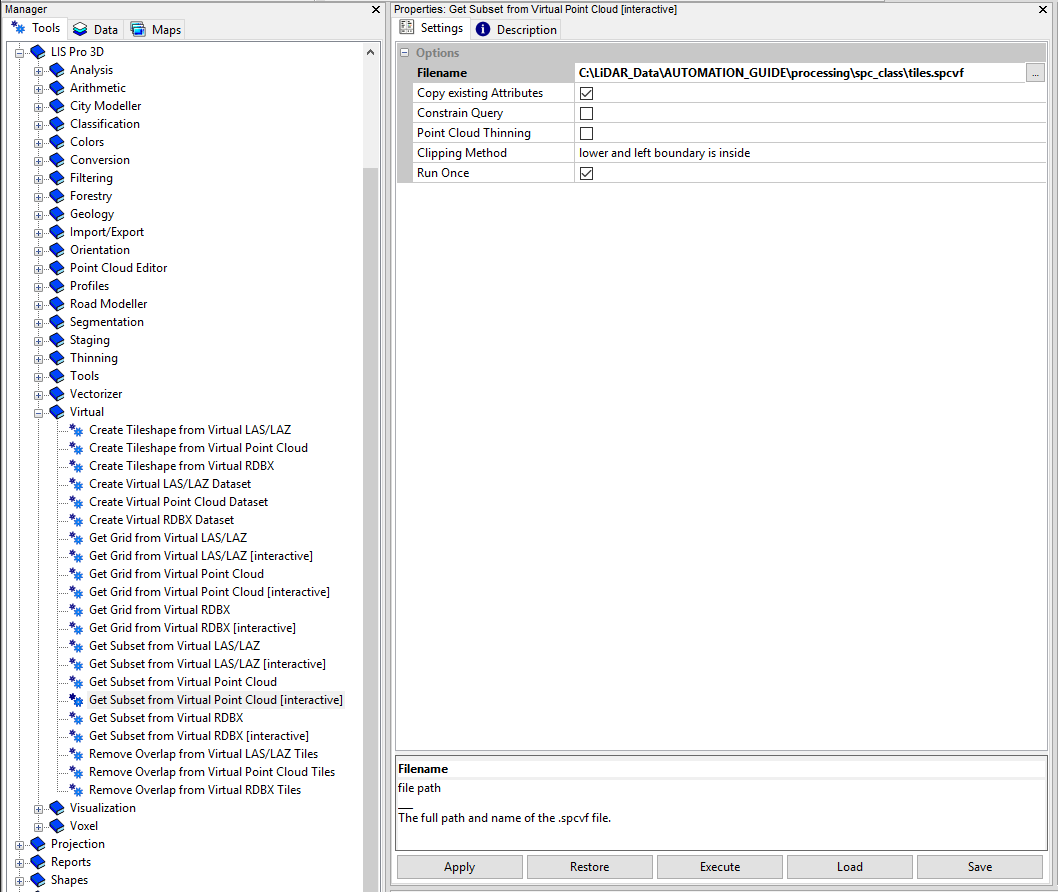The image size is (1058, 892).
Task: Click the Manager tree vertical scrollbar
Action: (x=370, y=500)
